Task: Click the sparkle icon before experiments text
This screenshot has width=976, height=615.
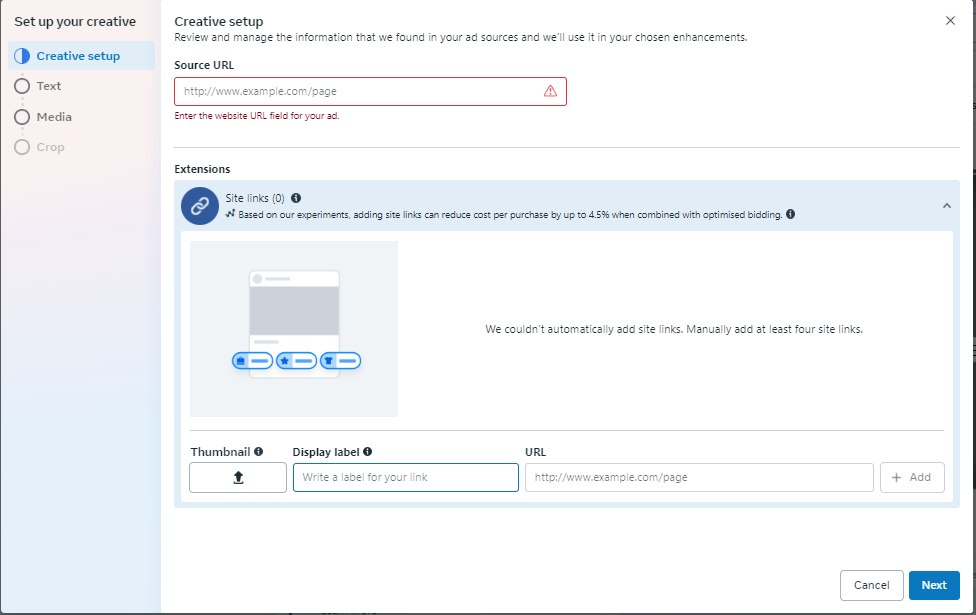Action: tap(230, 214)
